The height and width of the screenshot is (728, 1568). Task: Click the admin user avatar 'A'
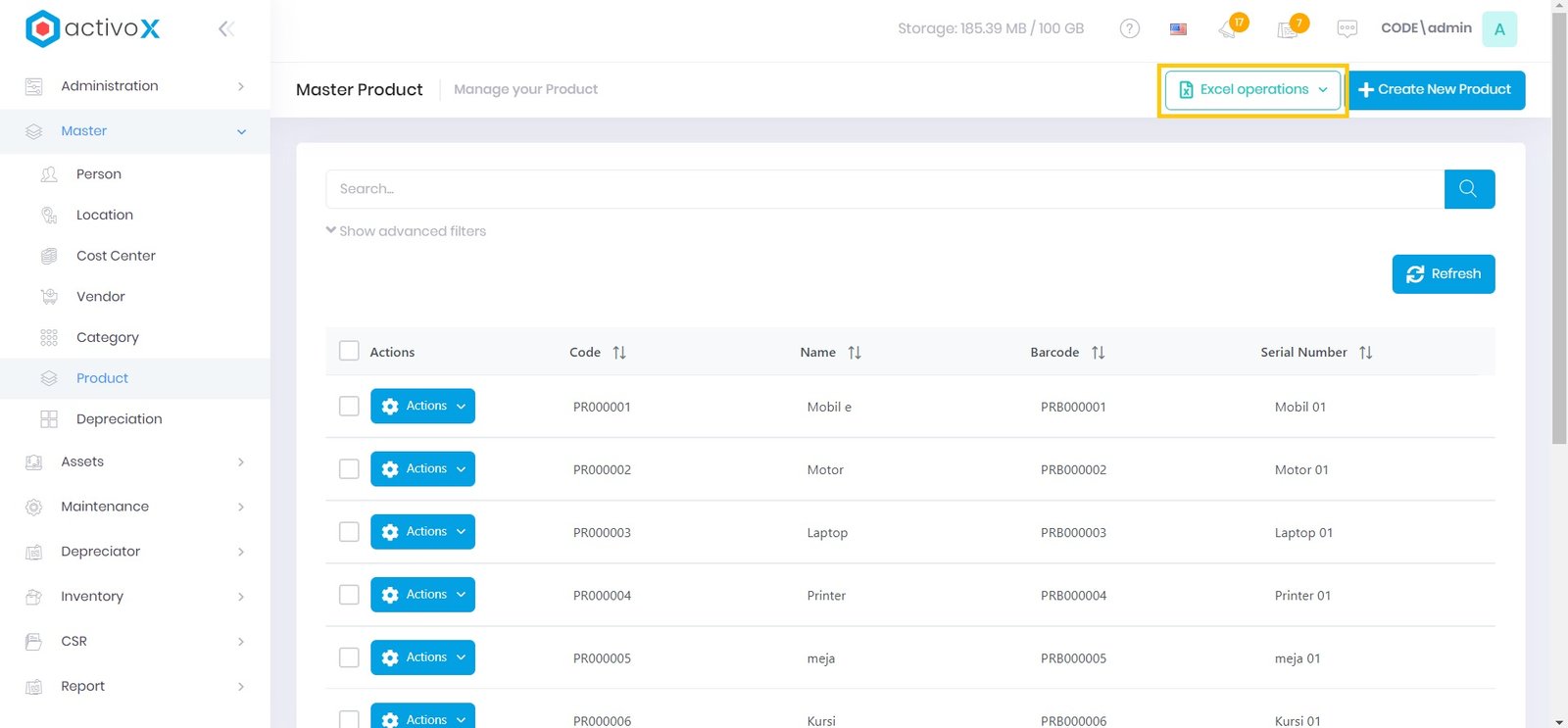(1498, 28)
